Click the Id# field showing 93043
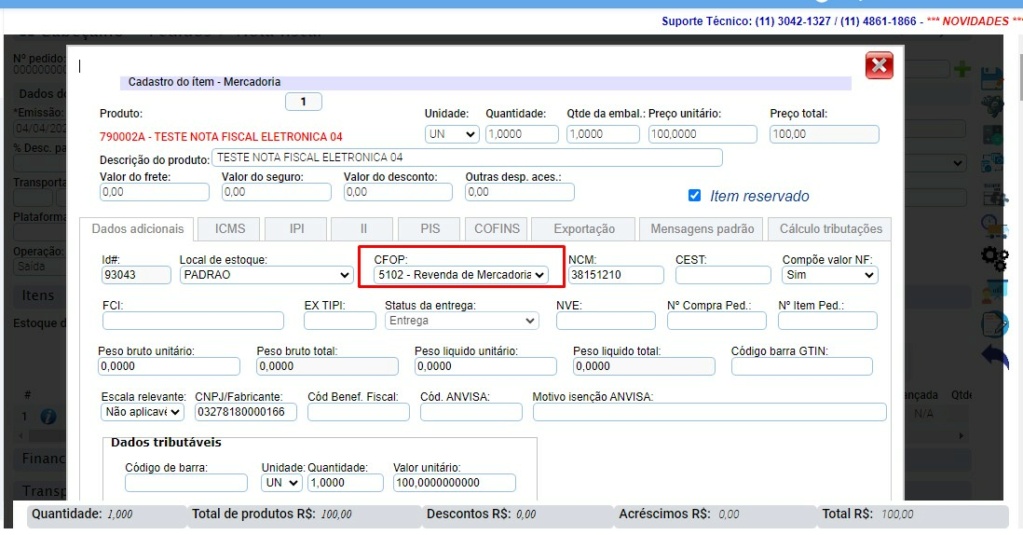The image size is (1023, 535). coord(136,275)
